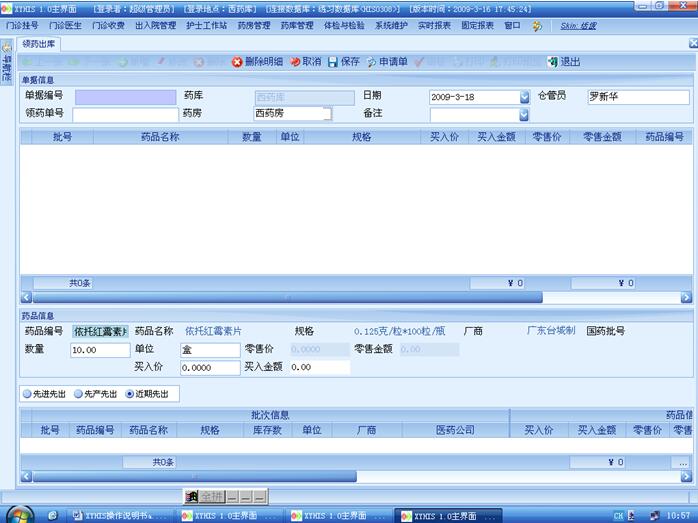698x523 pixels.
Task: Open the 门诊挂号 menu
Action: [x=22, y=25]
